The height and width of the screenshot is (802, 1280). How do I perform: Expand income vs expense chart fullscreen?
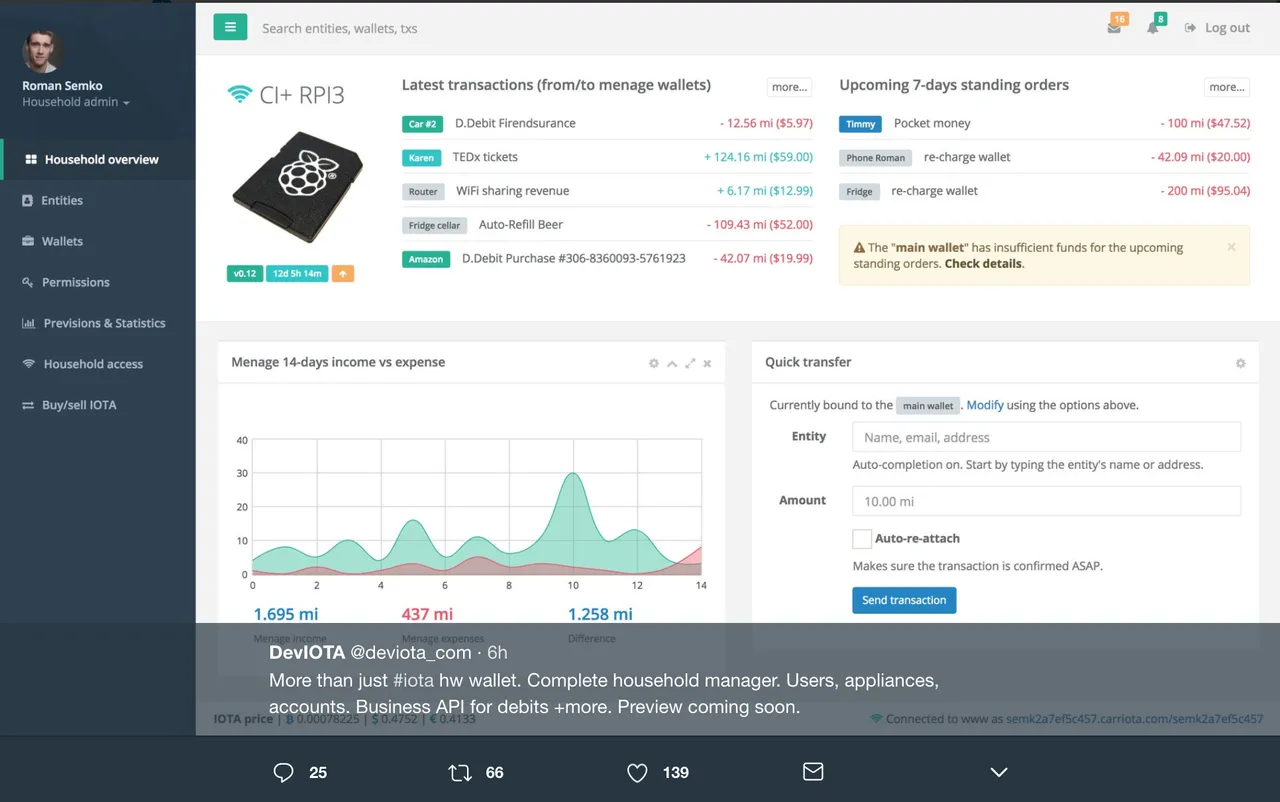point(690,363)
